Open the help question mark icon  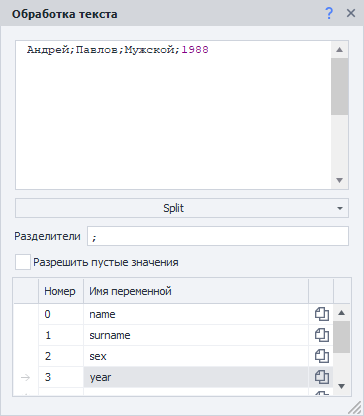click(x=329, y=14)
